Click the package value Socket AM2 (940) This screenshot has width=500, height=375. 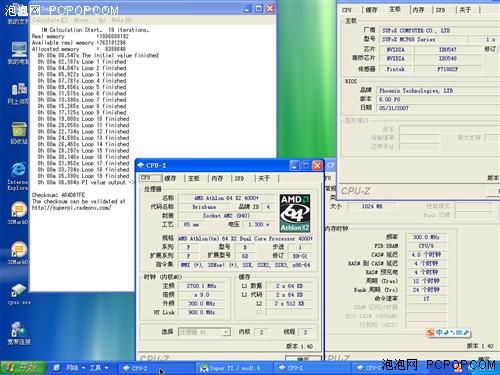[x=226, y=215]
